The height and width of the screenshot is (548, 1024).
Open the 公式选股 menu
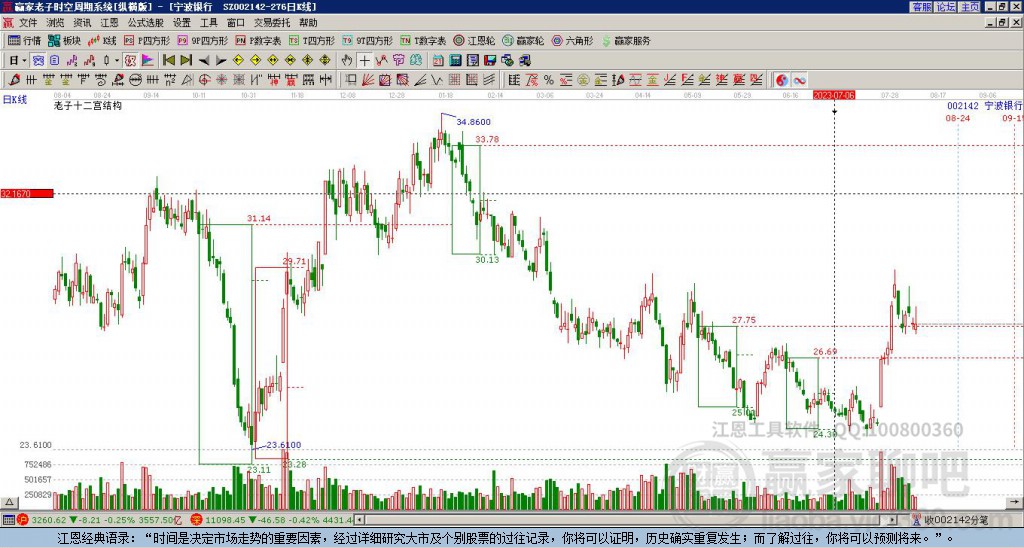[145, 23]
